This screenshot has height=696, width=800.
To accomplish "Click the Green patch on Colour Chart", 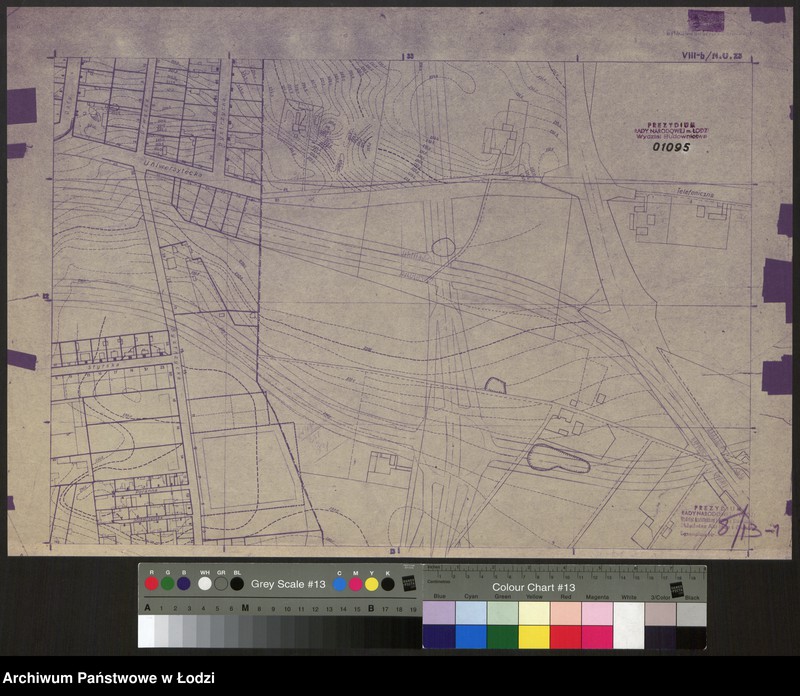I will pyautogui.click(x=502, y=637).
